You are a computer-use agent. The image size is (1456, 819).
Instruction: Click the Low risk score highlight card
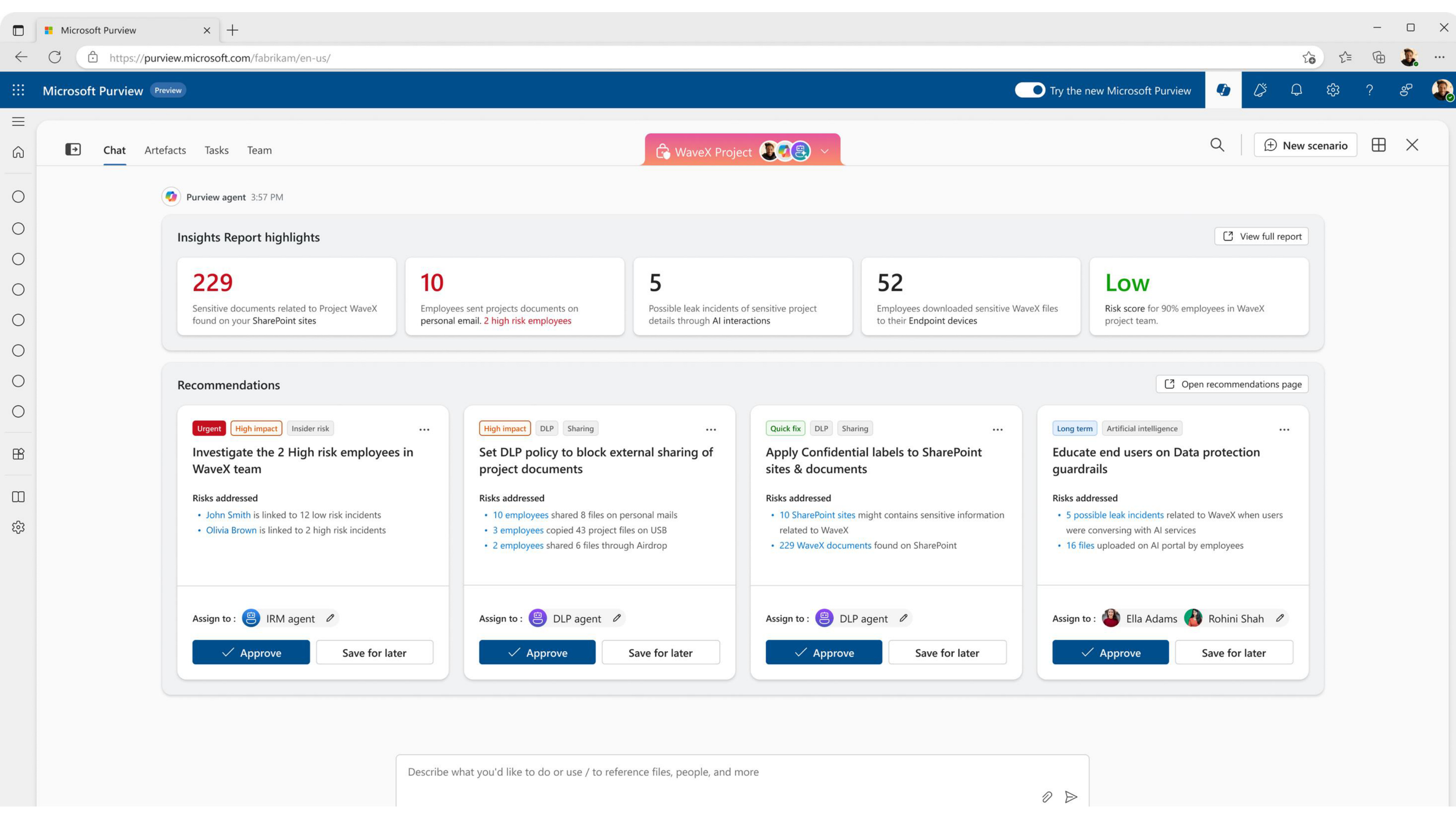coord(1199,296)
